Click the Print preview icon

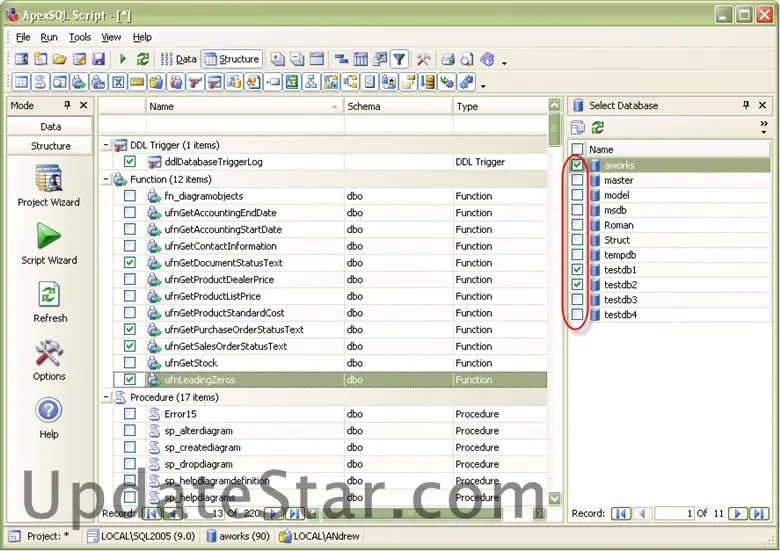tap(467, 59)
